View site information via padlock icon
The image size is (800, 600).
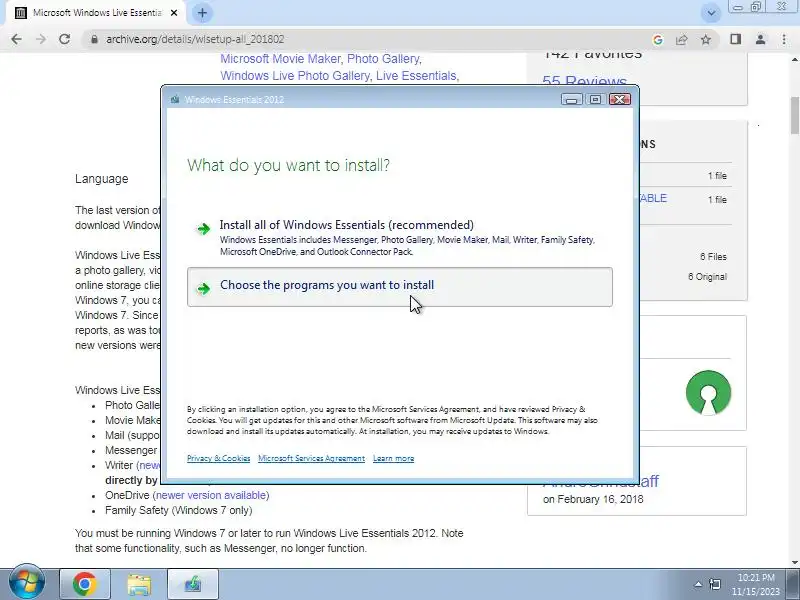point(94,39)
